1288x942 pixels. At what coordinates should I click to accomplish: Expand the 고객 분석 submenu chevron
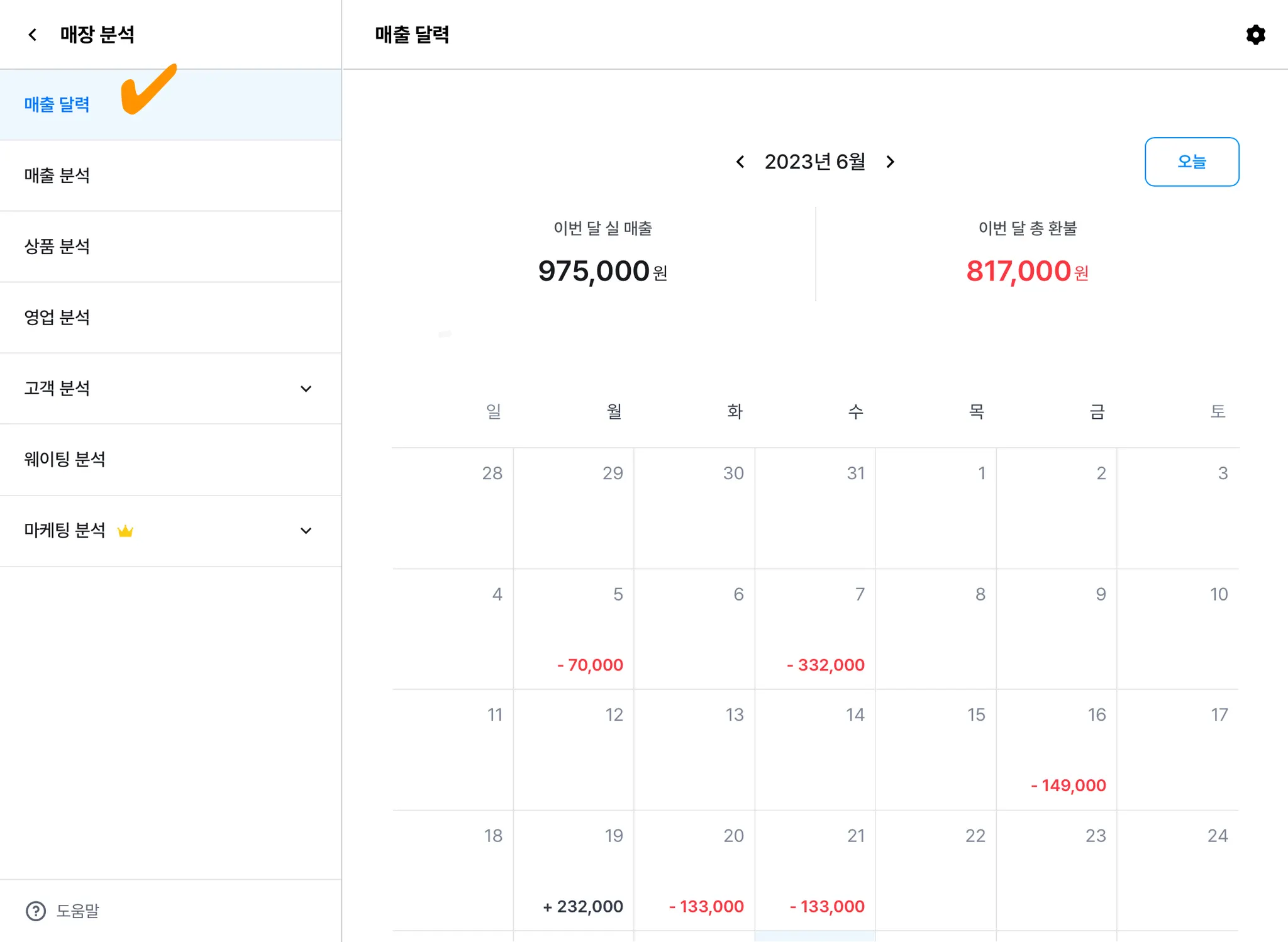pyautogui.click(x=306, y=389)
